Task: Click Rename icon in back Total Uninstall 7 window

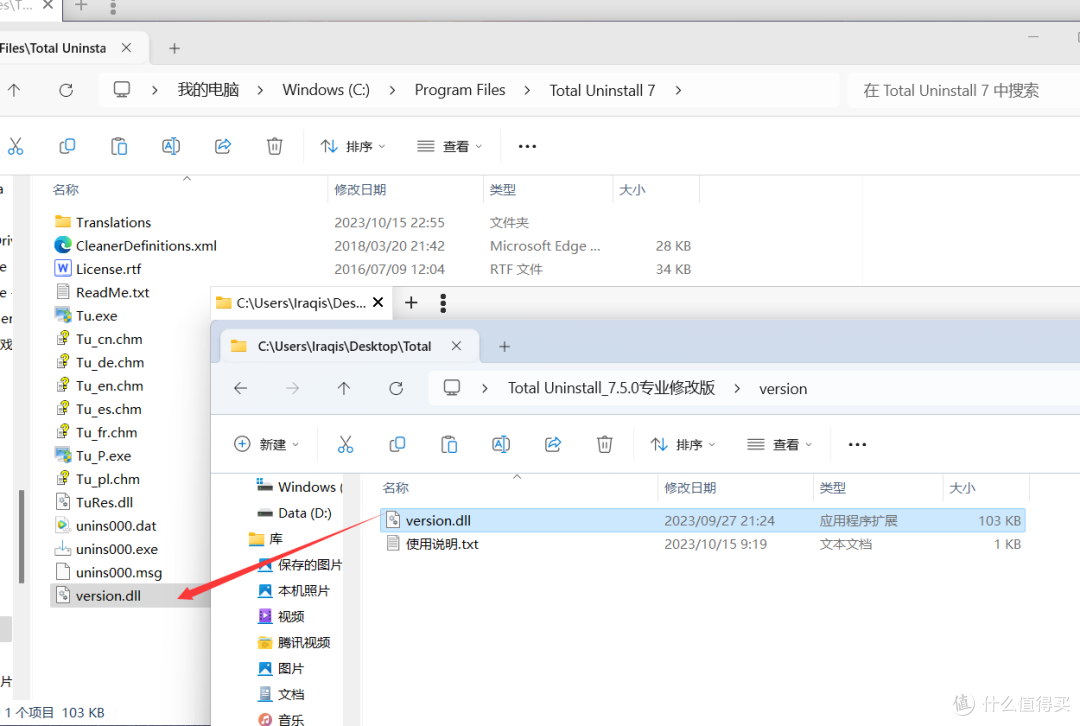Action: click(x=171, y=146)
